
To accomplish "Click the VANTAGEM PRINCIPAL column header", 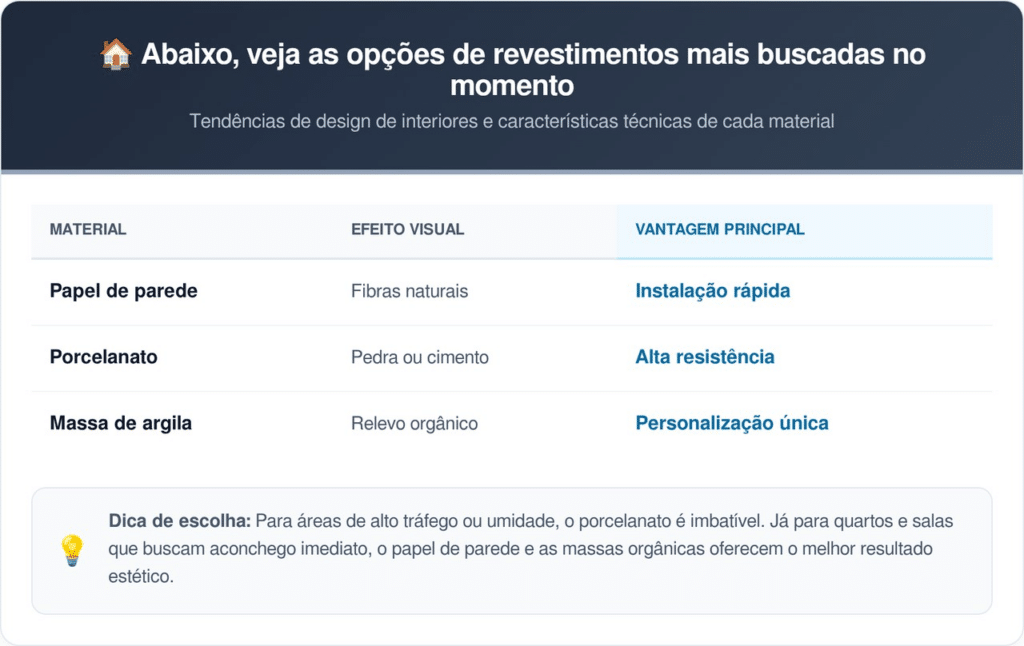I will point(719,229).
